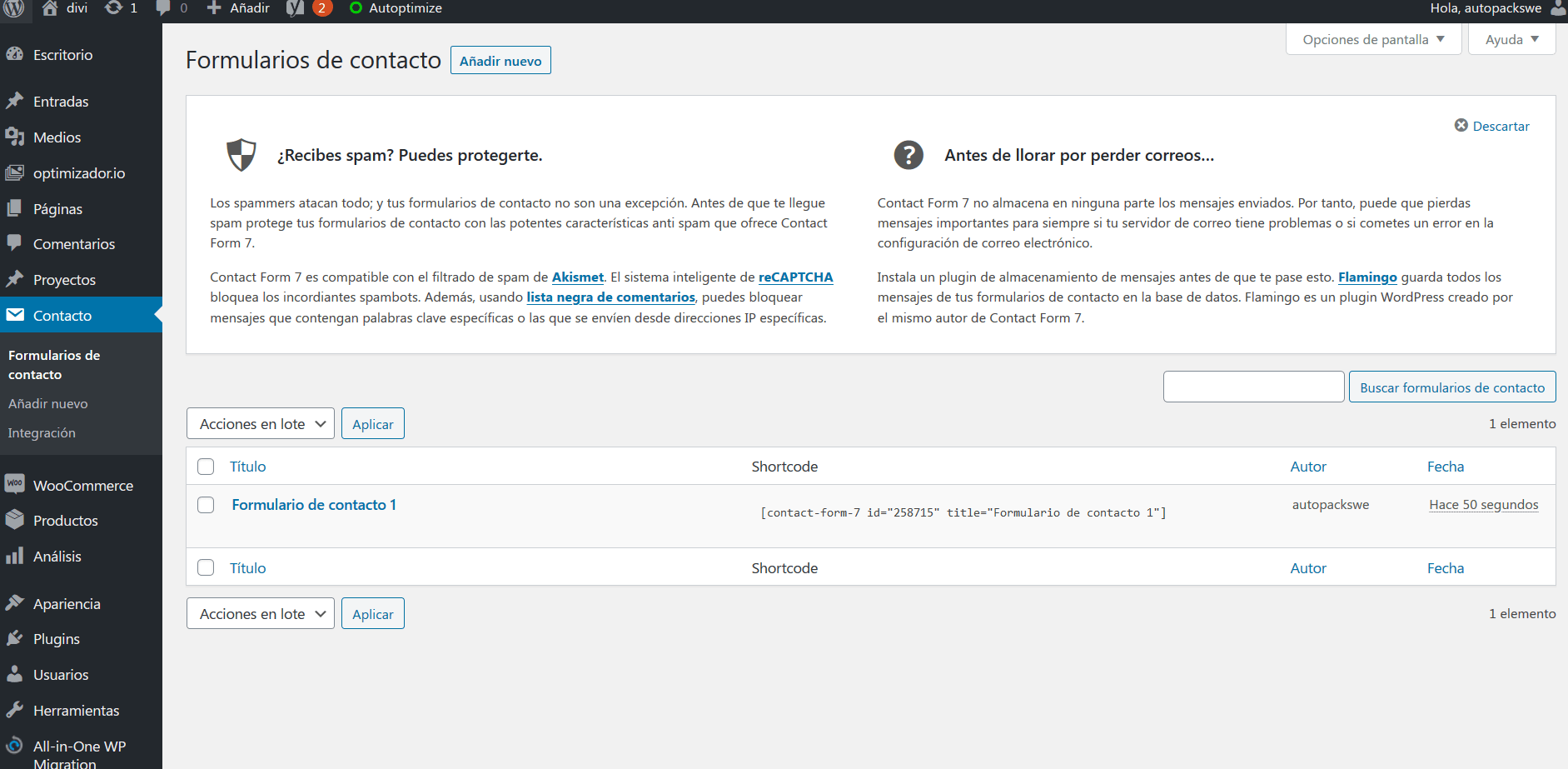Click Hola, autopackswe account menu

1486,7
